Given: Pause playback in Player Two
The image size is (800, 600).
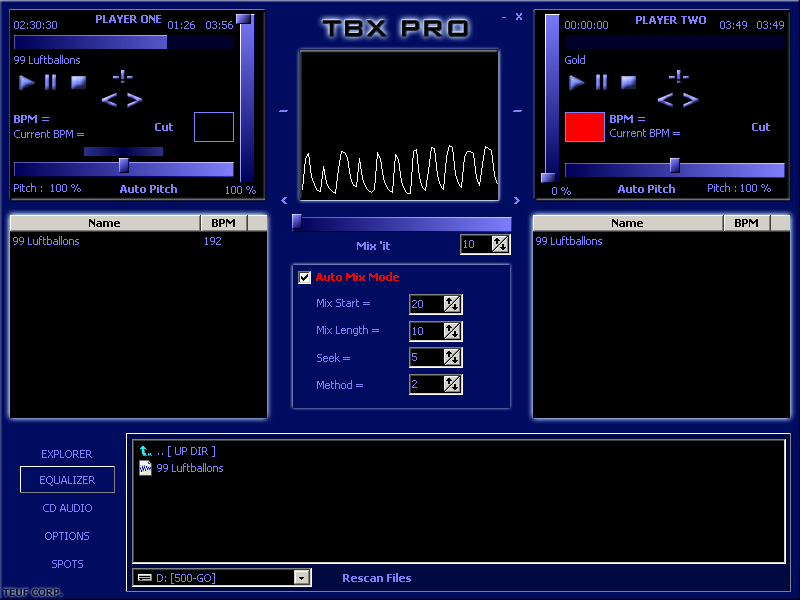Looking at the screenshot, I should click(601, 82).
